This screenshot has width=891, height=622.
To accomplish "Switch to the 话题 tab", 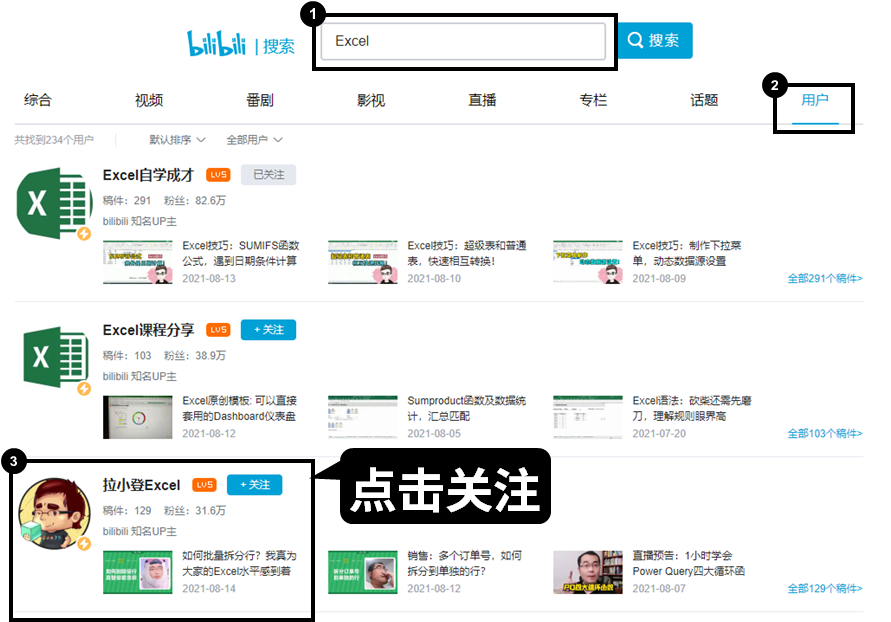I will (704, 101).
